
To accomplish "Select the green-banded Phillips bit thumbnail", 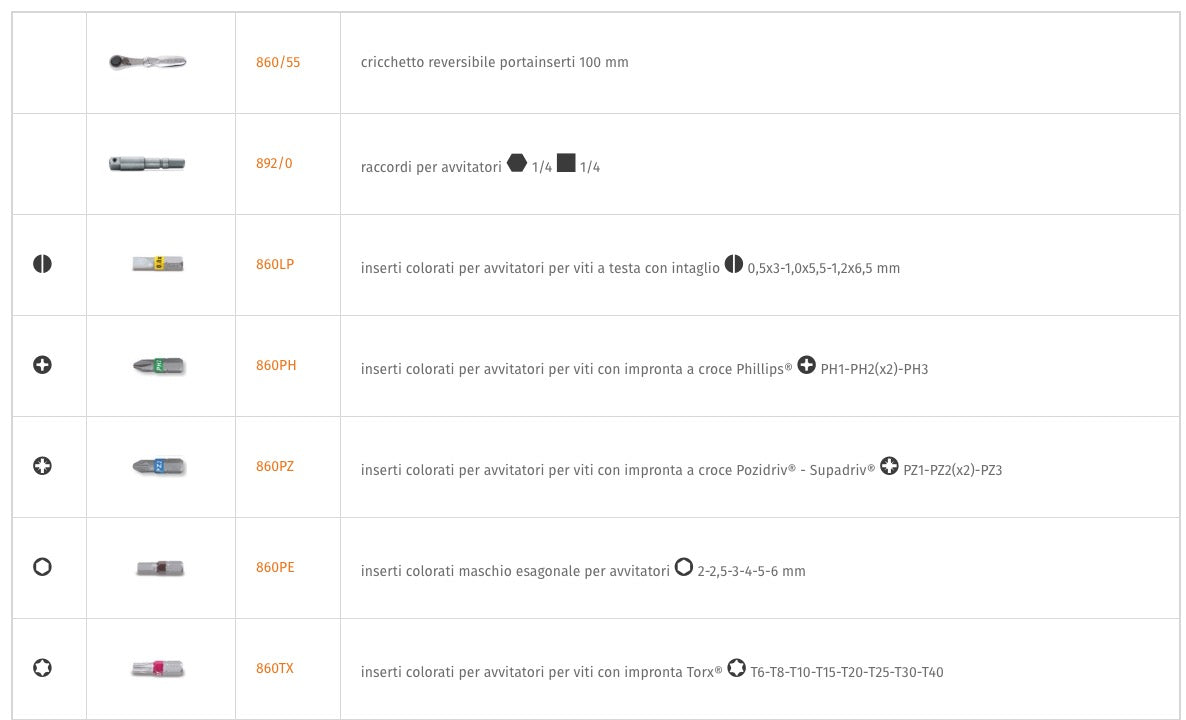I will click(x=159, y=366).
